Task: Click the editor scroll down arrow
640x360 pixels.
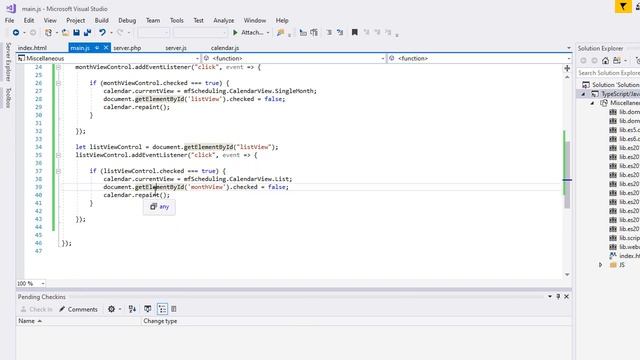Action: click(x=567, y=275)
